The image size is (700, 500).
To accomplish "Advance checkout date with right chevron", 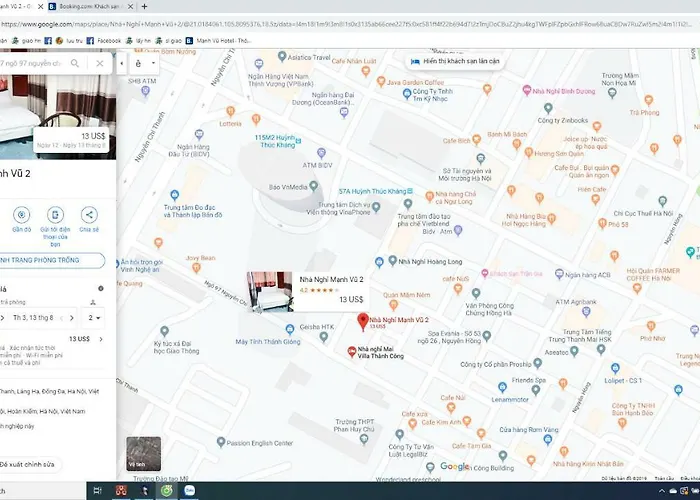I will 71,318.
